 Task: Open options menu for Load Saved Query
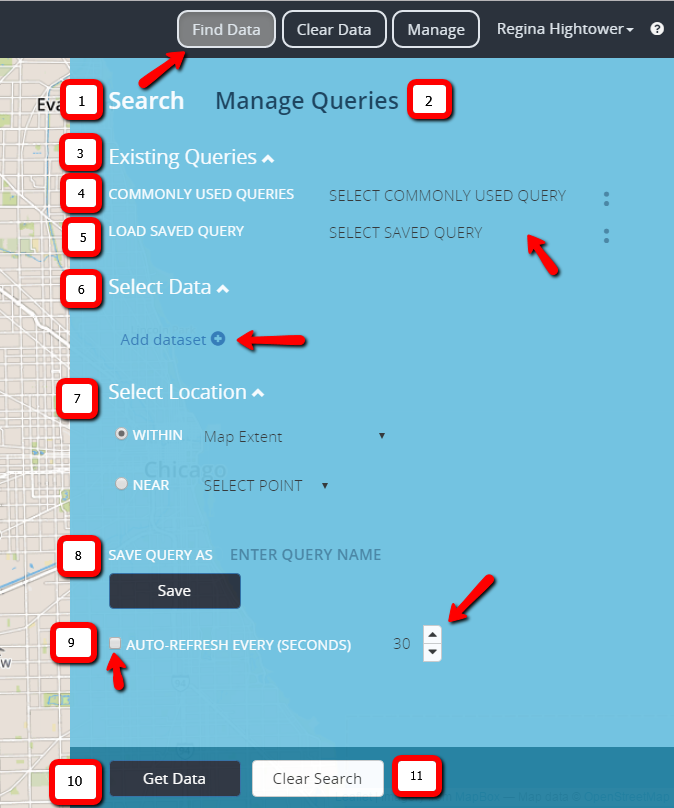point(606,236)
